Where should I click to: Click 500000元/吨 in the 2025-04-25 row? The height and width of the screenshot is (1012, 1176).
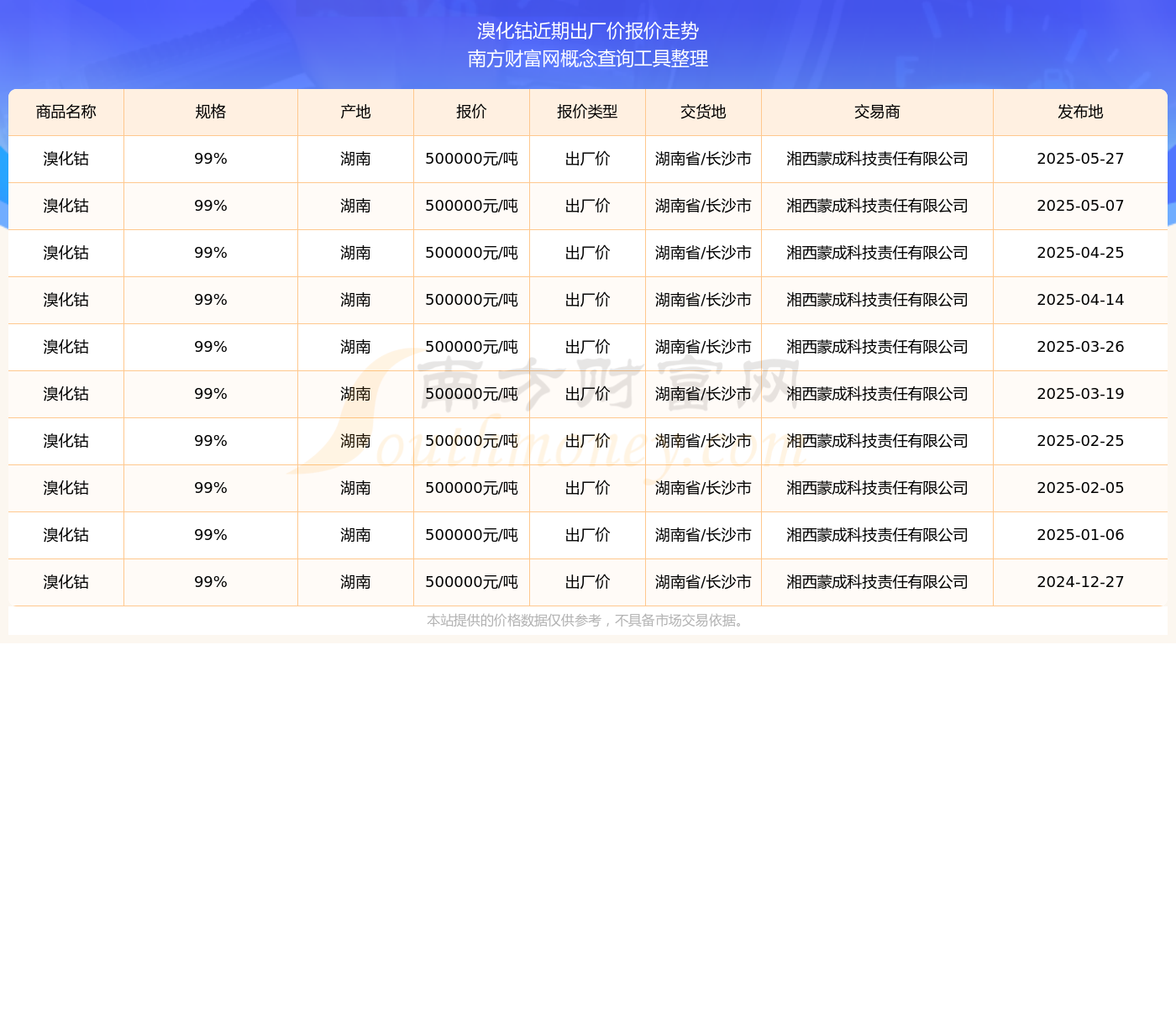(x=471, y=253)
